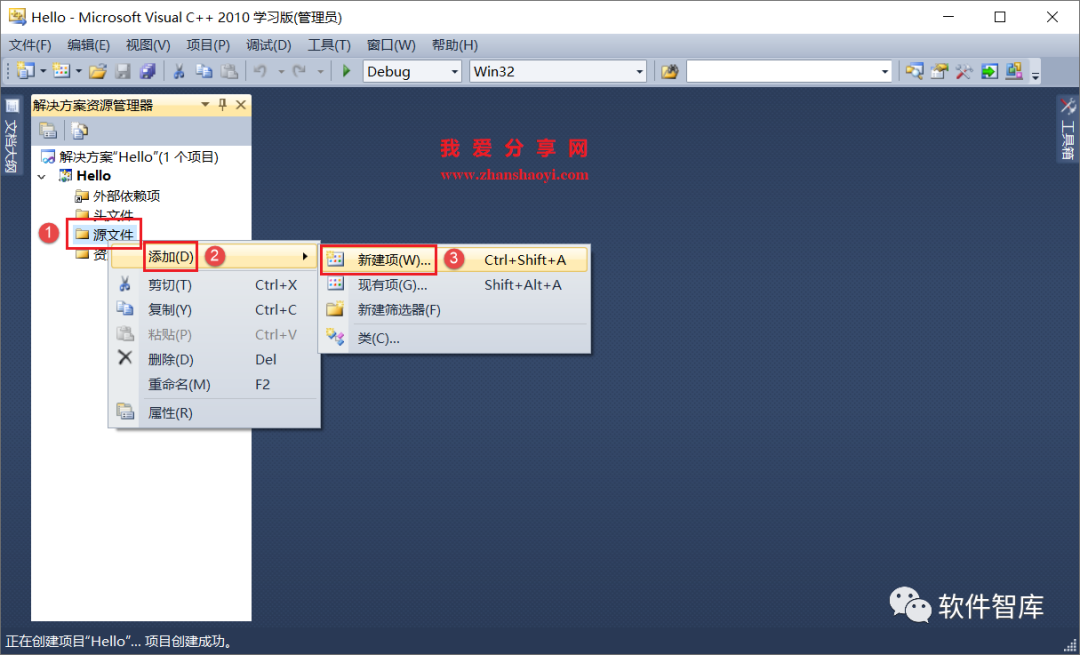Choose 粘贴(P) in the context menu
The height and width of the screenshot is (655, 1080).
tap(214, 335)
